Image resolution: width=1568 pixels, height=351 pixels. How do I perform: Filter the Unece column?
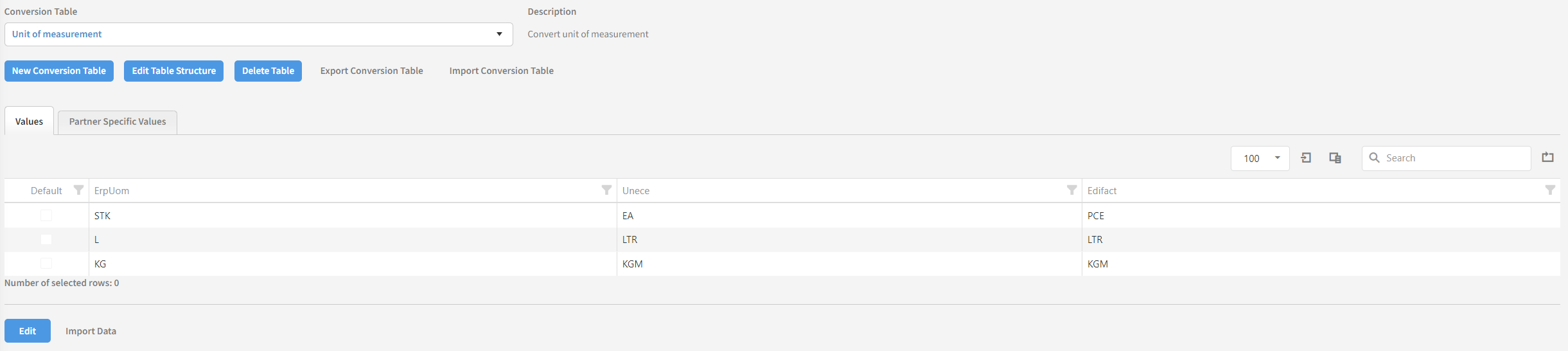point(1071,190)
